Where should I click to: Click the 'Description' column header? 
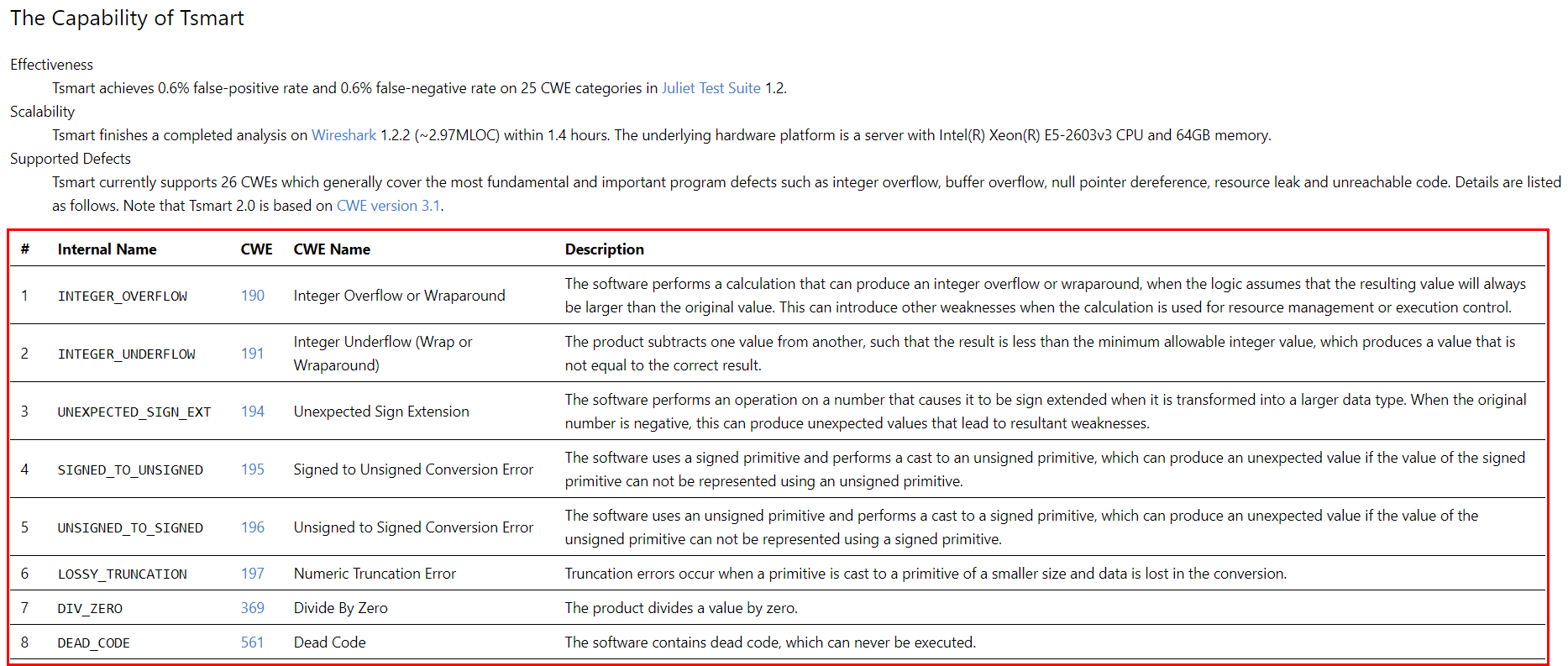point(605,249)
